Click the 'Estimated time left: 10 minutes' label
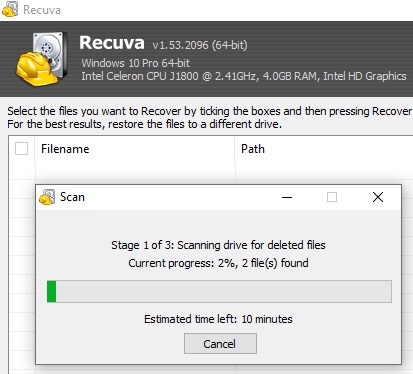Screen dimensions: 413x374 (x=218, y=319)
